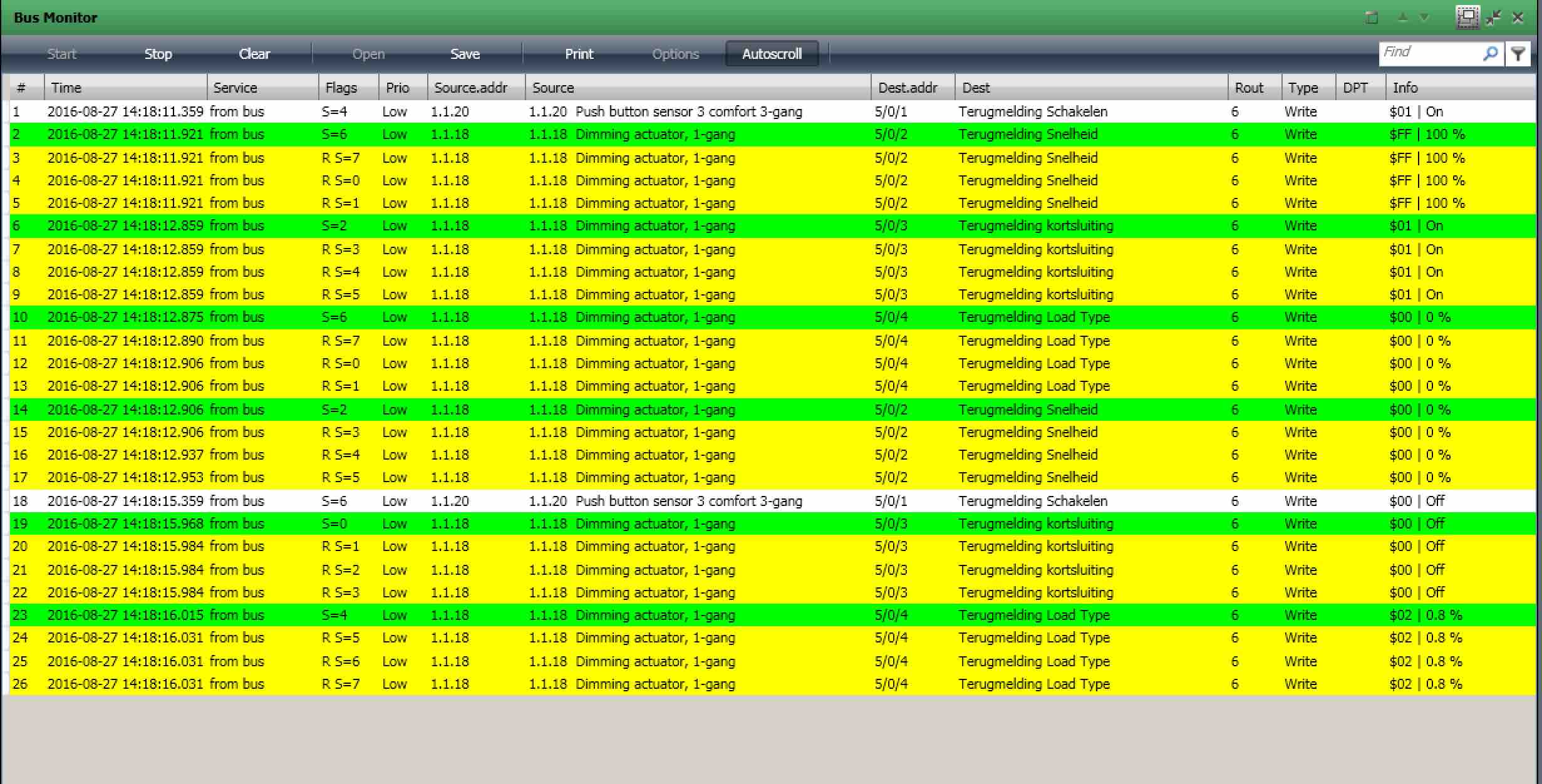Sort by the Time column header
This screenshot has width=1542, height=784.
tap(125, 88)
